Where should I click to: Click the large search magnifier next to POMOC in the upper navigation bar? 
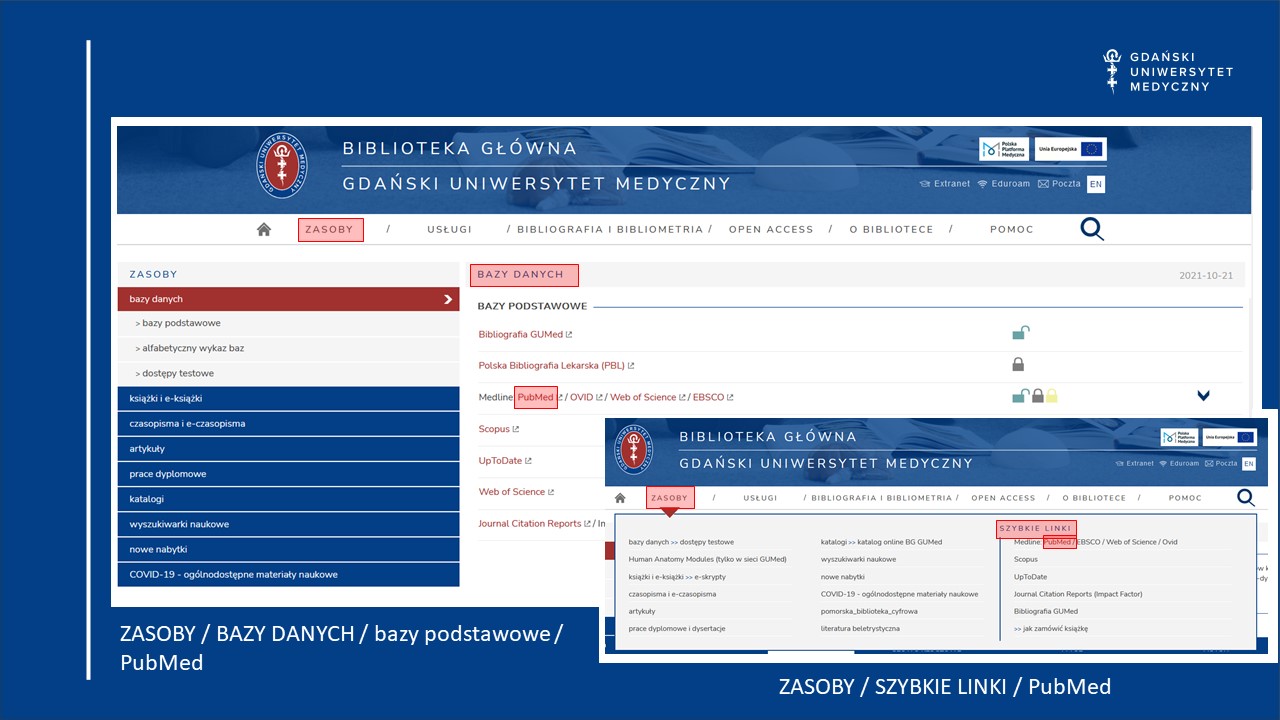[x=1092, y=229]
